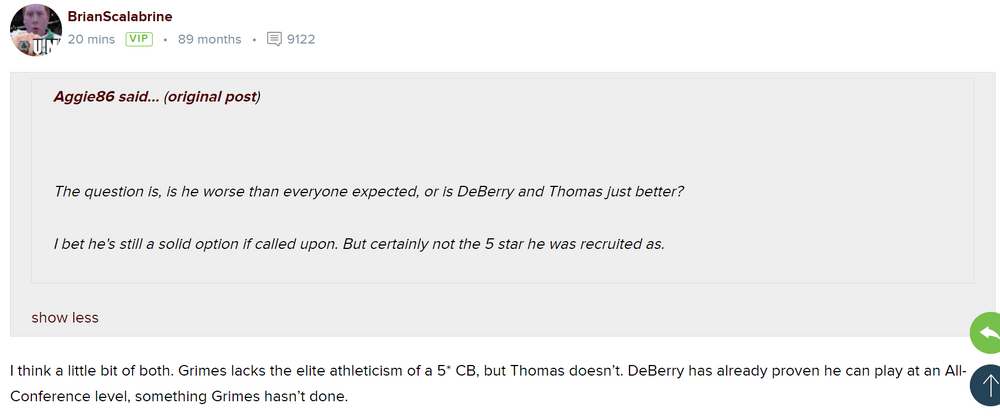Click the blank area under the quote header

[x=400, y=140]
